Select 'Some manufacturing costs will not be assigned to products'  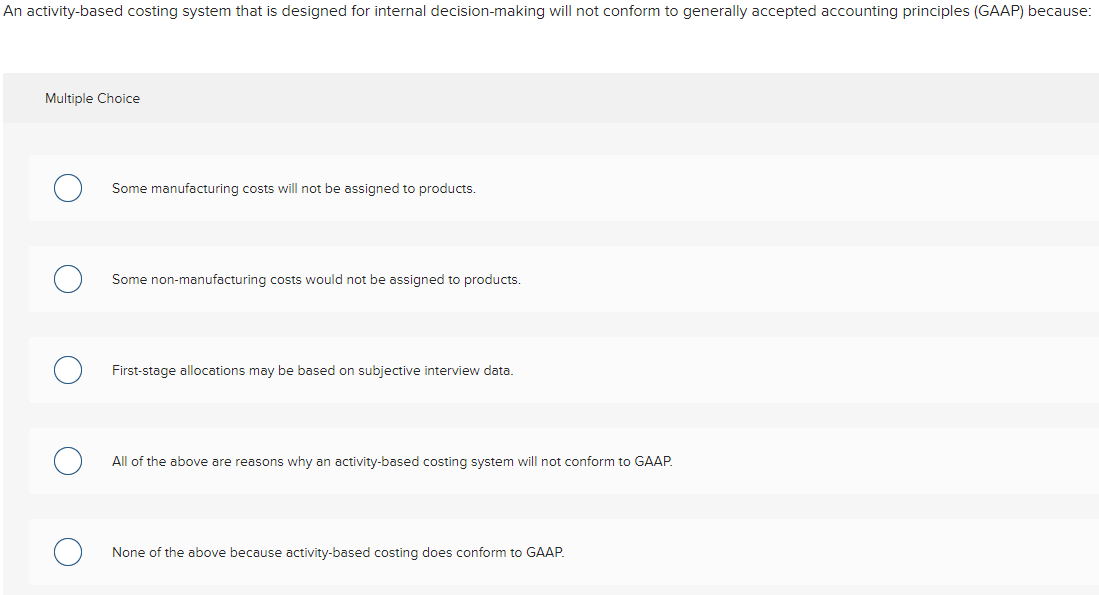[294, 188]
